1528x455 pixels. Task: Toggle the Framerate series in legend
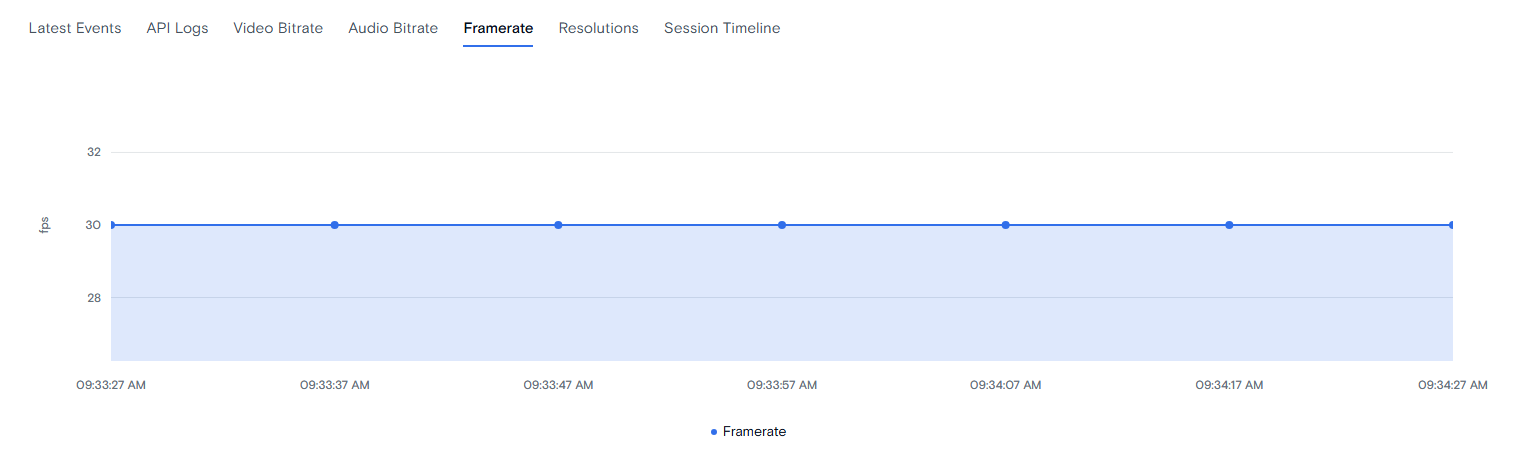tap(748, 432)
